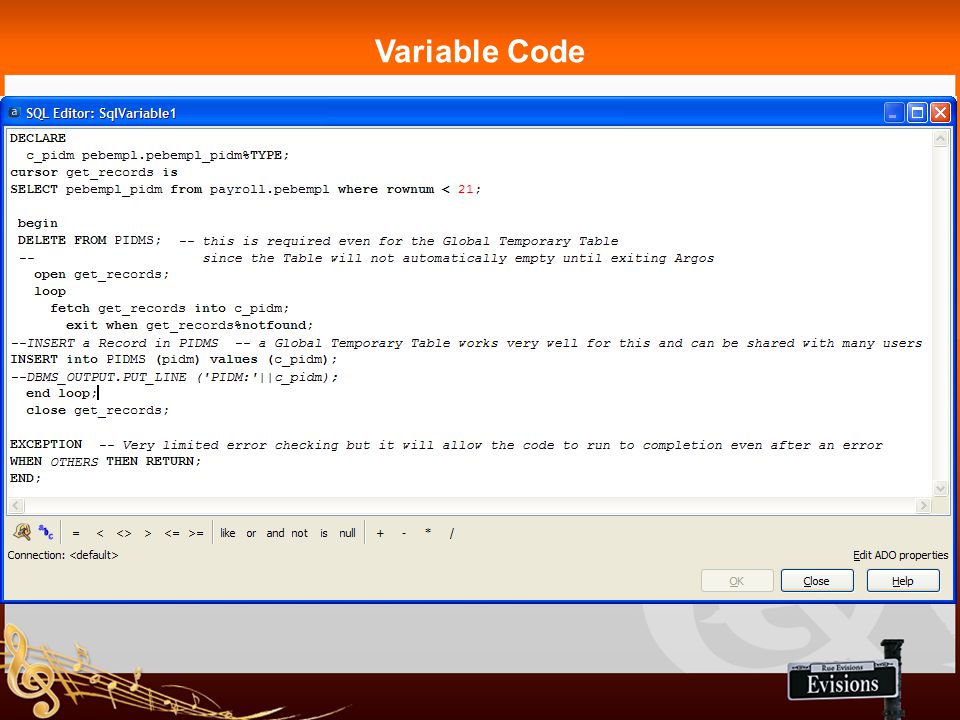
Task: Click the final 'END;' line
Action: pos(25,478)
